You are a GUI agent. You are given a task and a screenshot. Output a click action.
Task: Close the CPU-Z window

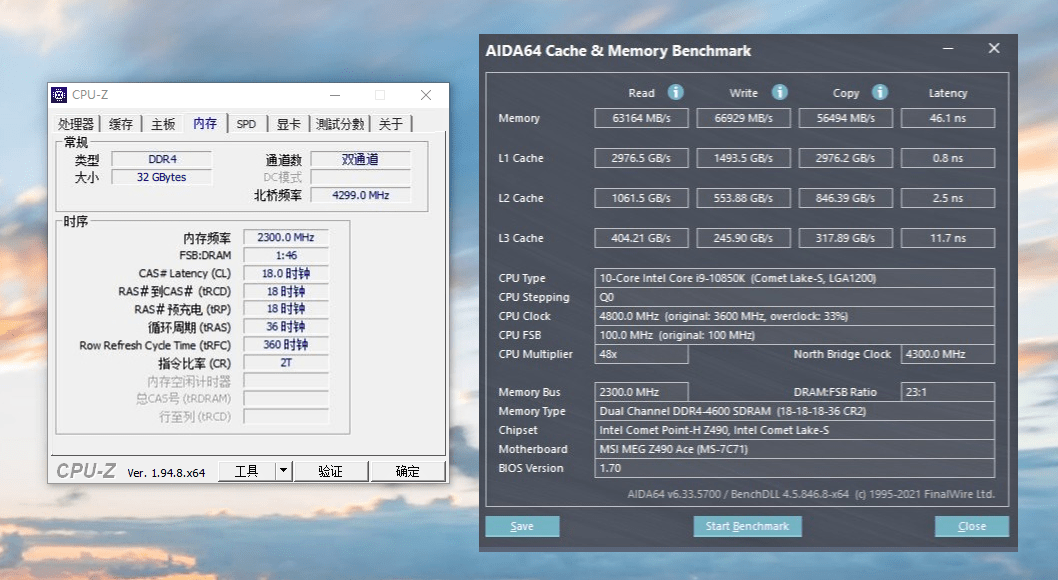click(426, 95)
